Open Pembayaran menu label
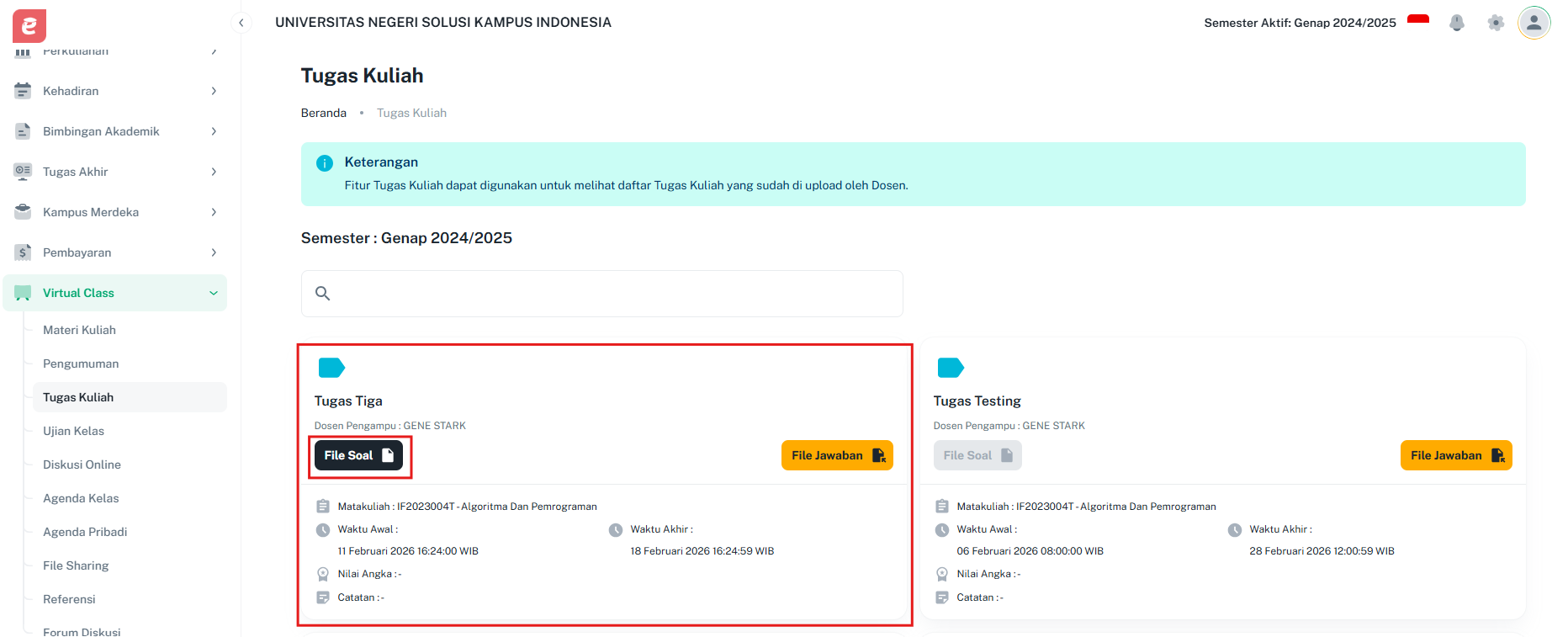The height and width of the screenshot is (637, 1568). click(77, 252)
